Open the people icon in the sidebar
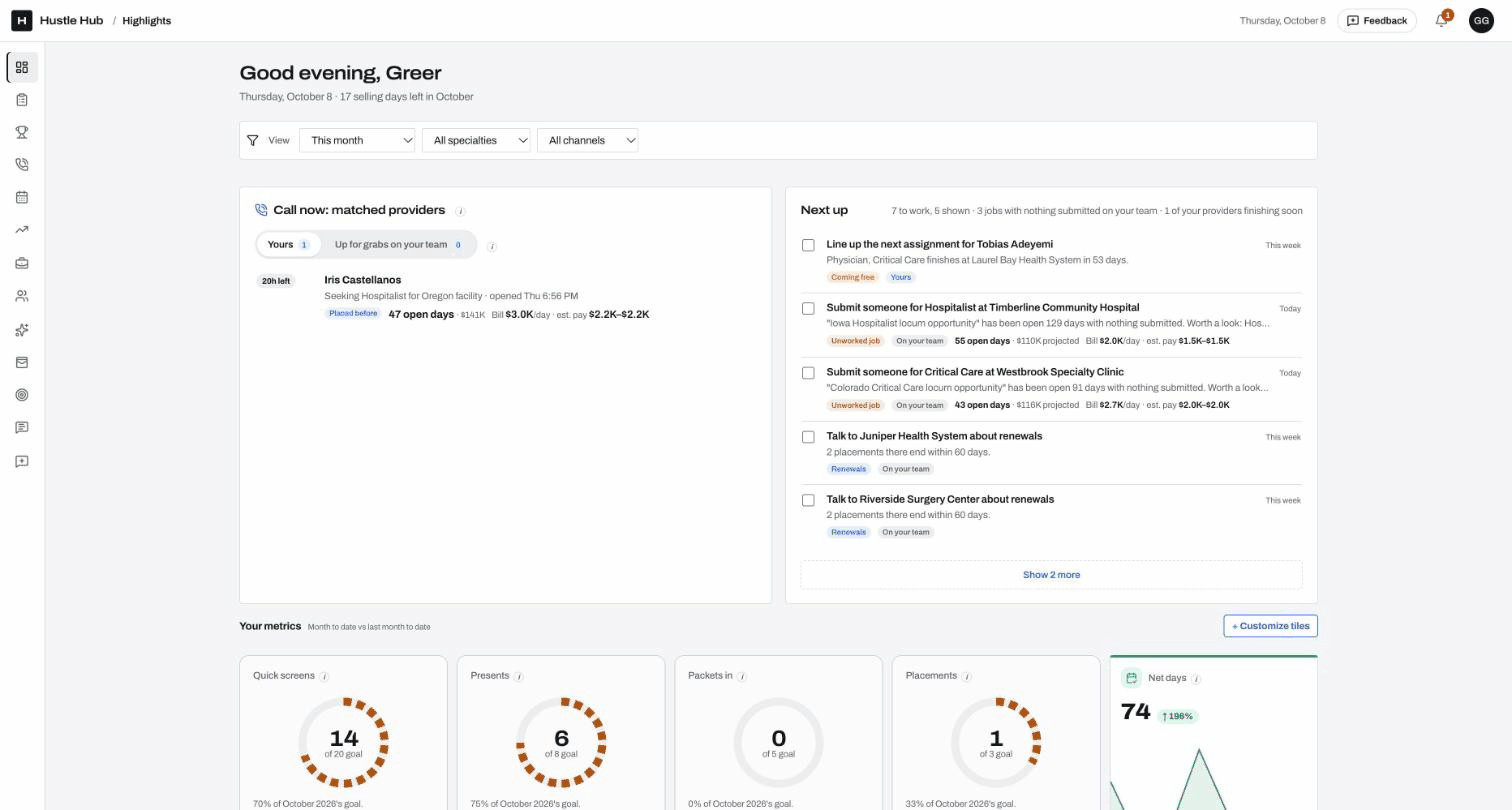This screenshot has width=1512, height=810. (22, 296)
